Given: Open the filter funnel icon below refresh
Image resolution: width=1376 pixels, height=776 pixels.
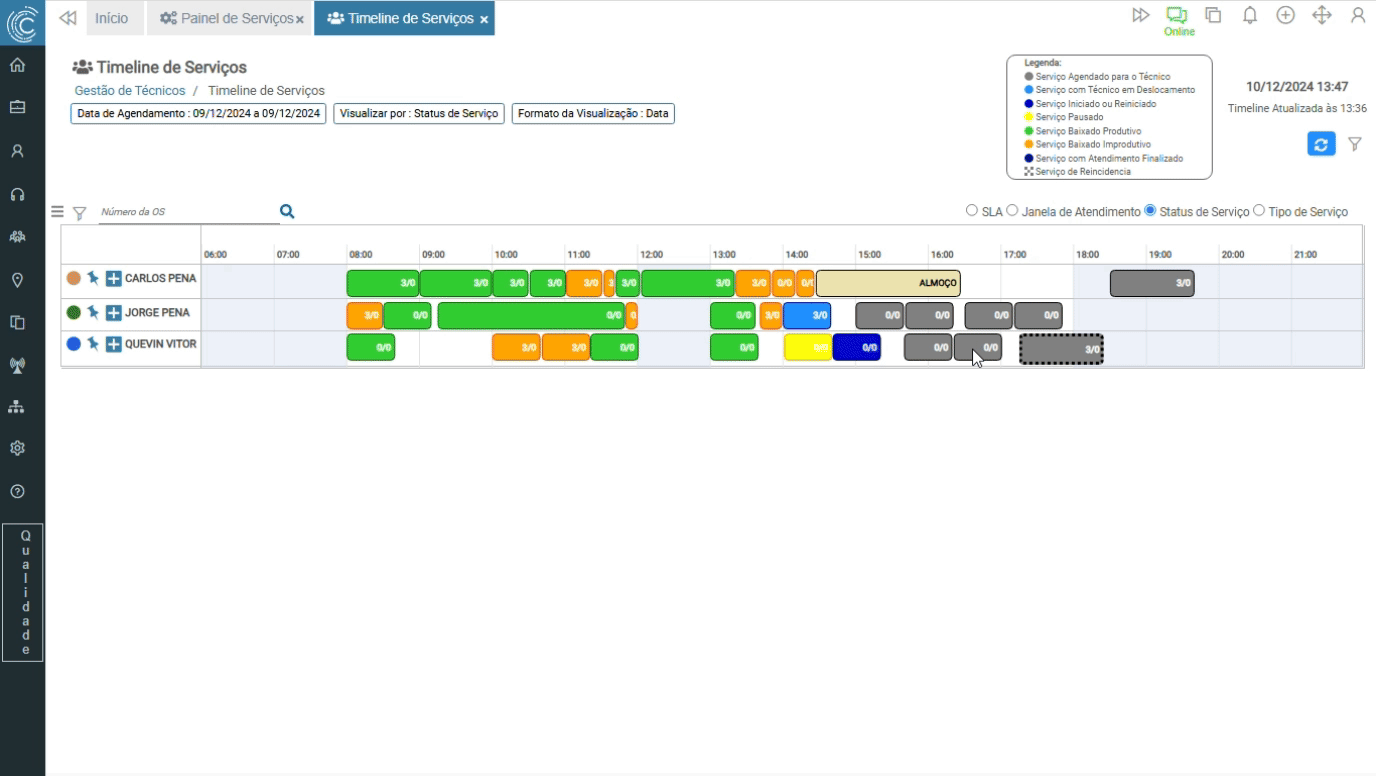Looking at the screenshot, I should tap(1354, 144).
